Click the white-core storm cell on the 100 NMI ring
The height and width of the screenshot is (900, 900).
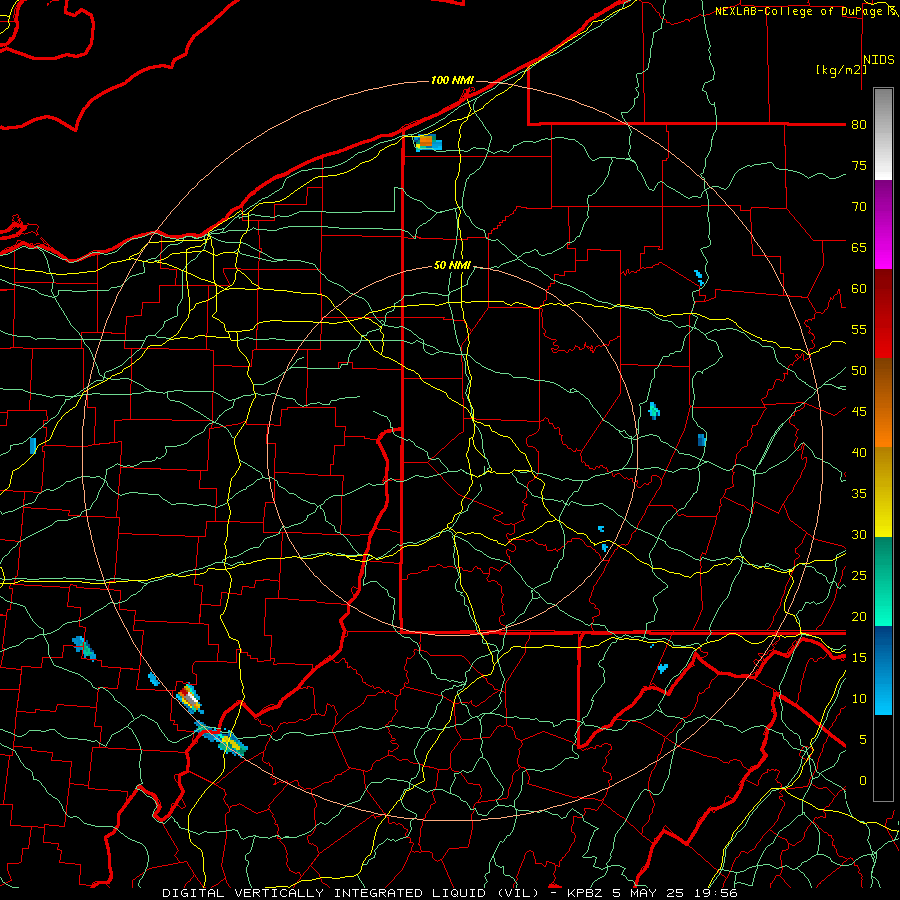coord(189,698)
